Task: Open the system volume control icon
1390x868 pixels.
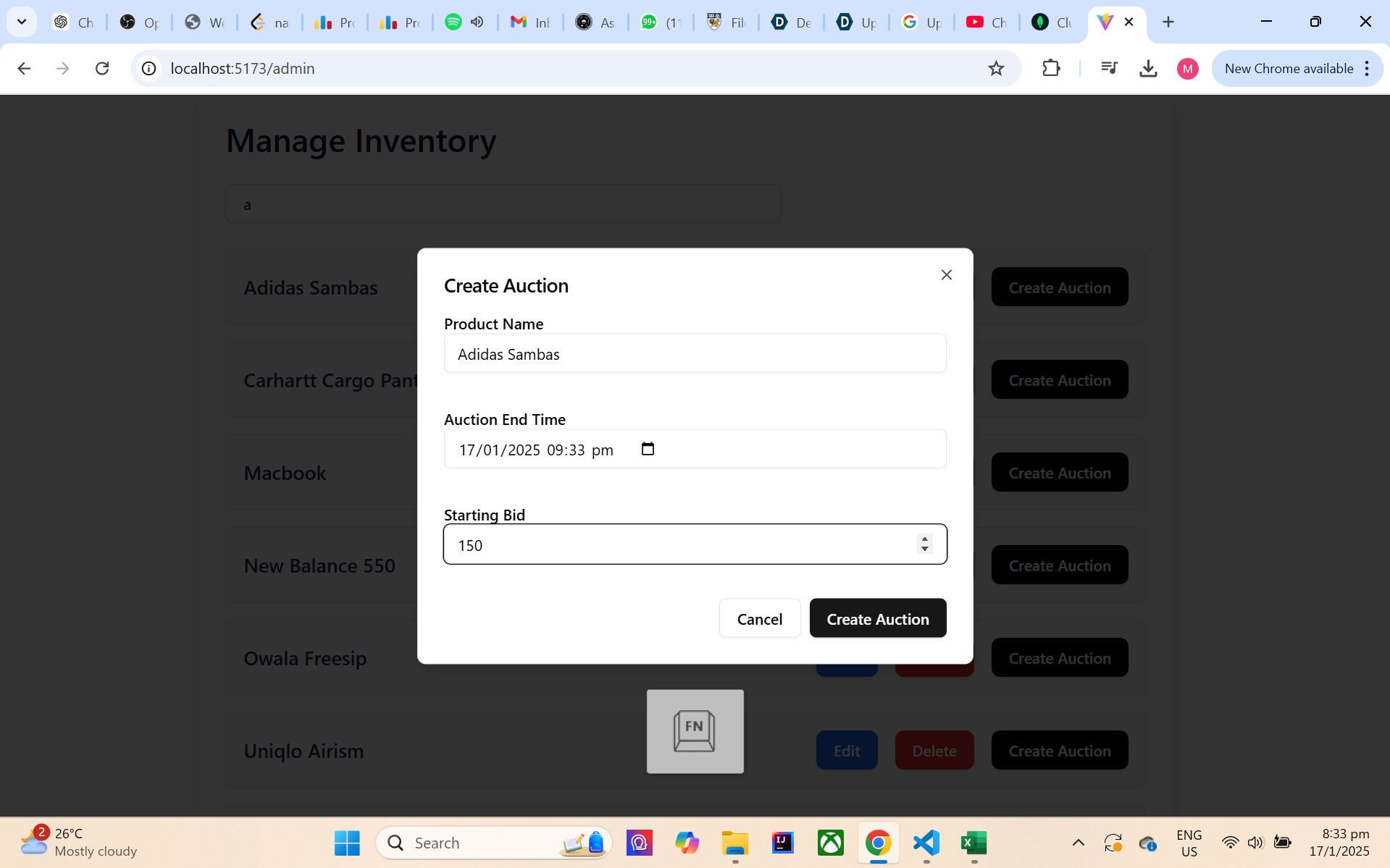Action: [1255, 843]
